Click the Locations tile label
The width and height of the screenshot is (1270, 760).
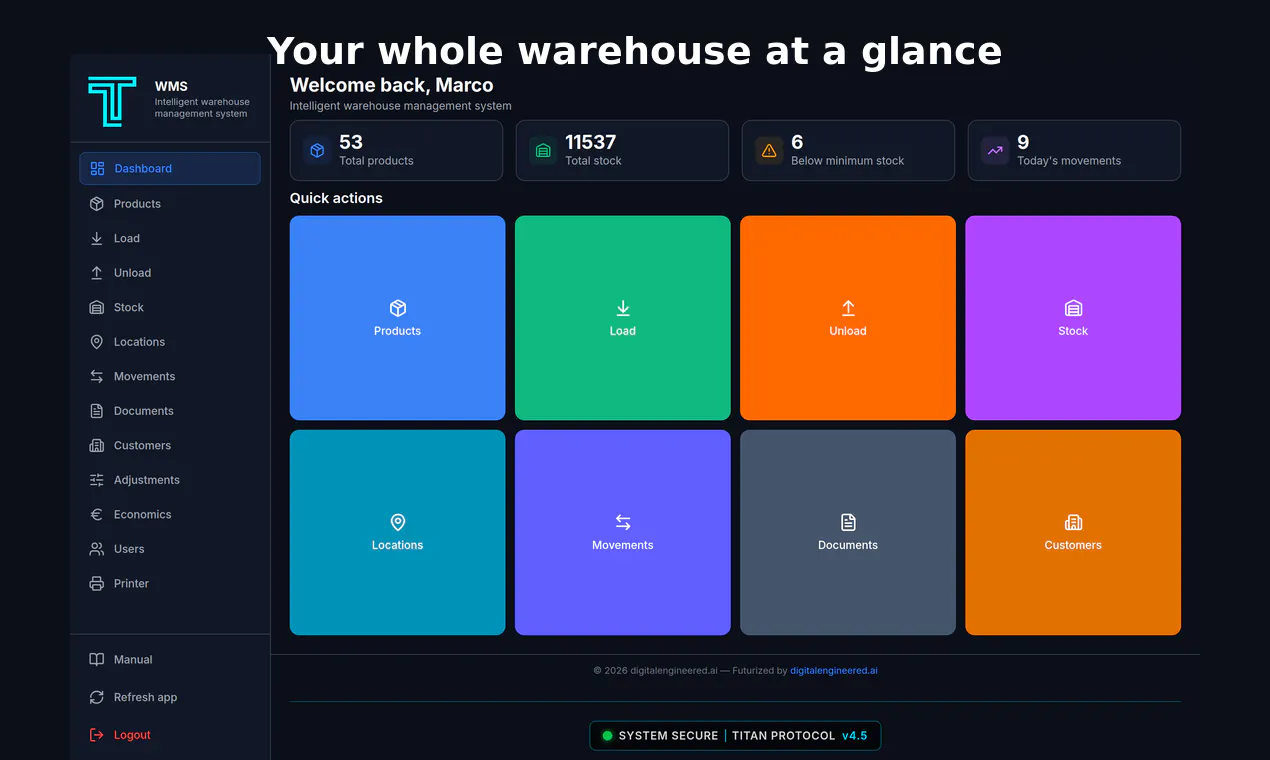398,545
